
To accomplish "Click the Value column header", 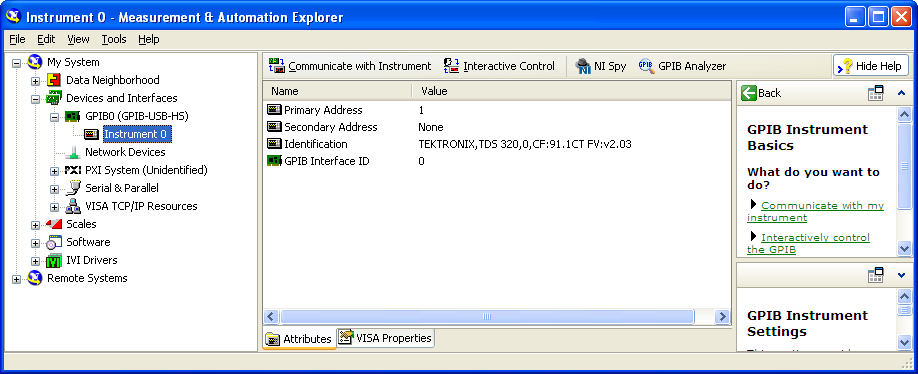I will coord(572,91).
